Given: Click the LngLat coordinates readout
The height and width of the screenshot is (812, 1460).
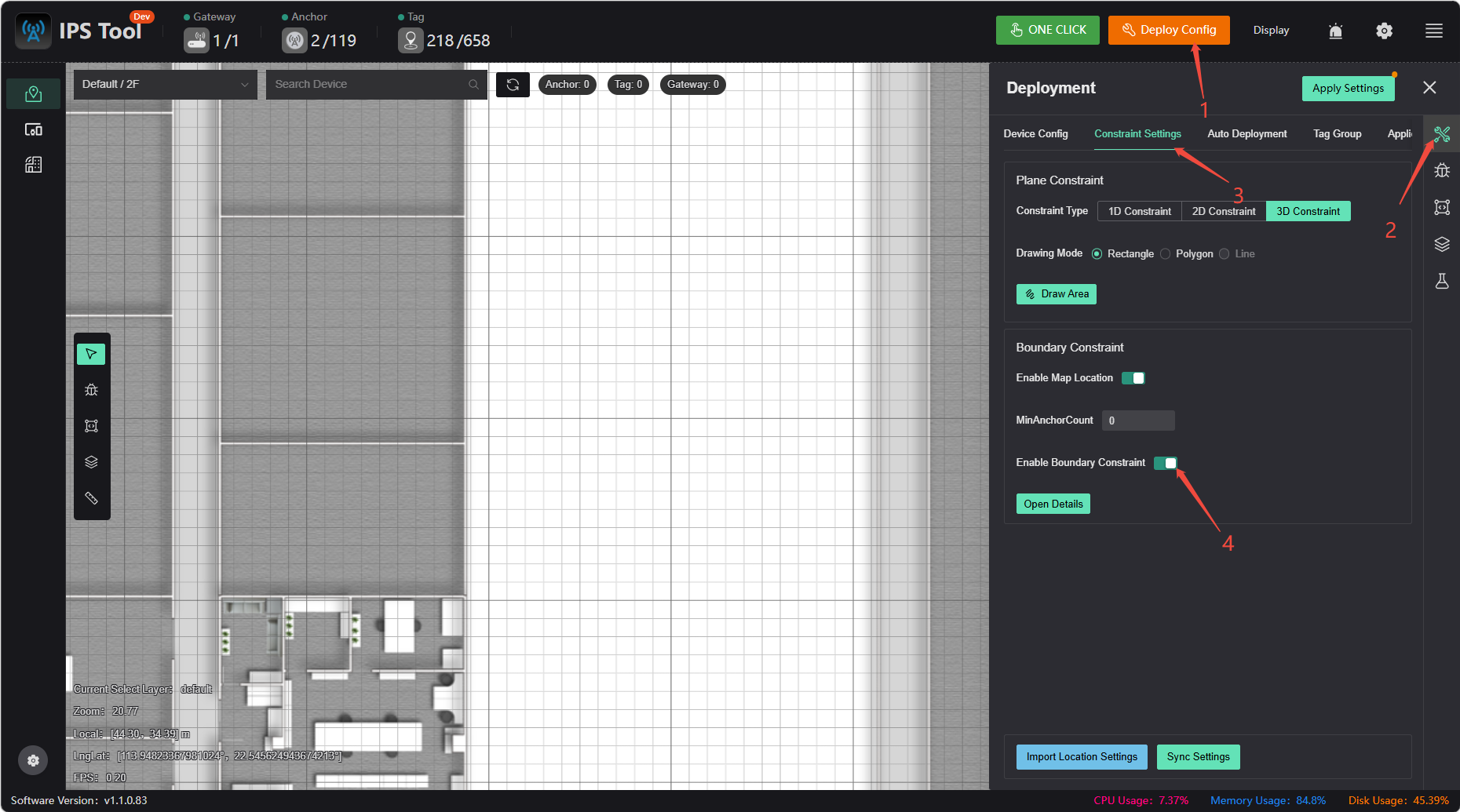Looking at the screenshot, I should (207, 756).
